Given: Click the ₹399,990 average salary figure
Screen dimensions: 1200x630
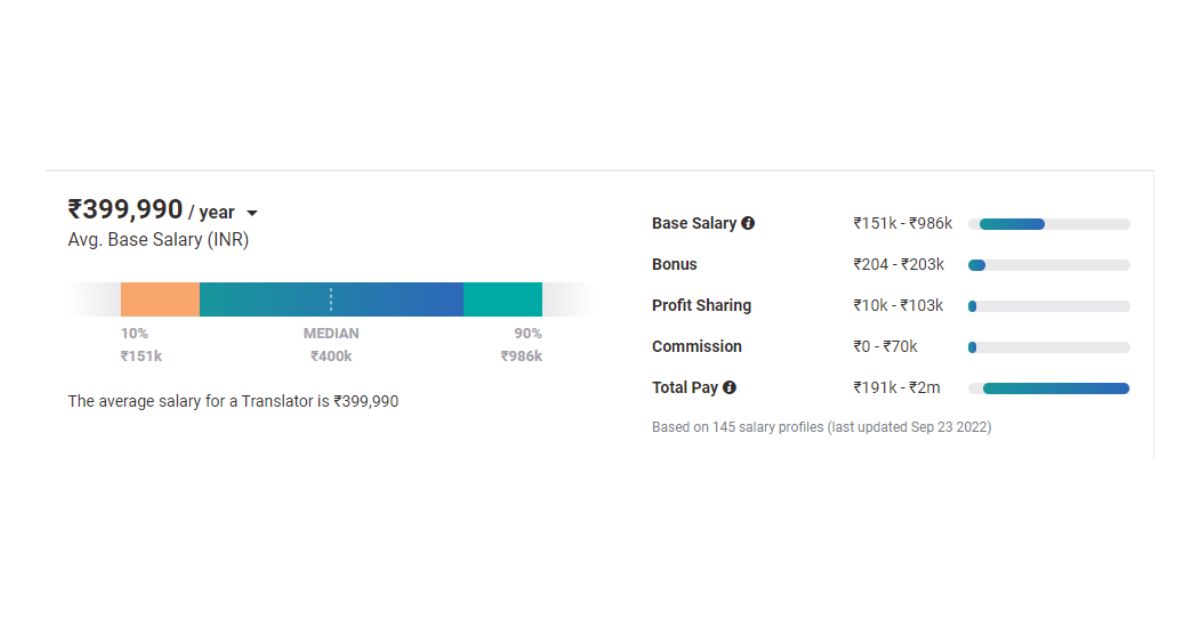Looking at the screenshot, I should point(125,210).
